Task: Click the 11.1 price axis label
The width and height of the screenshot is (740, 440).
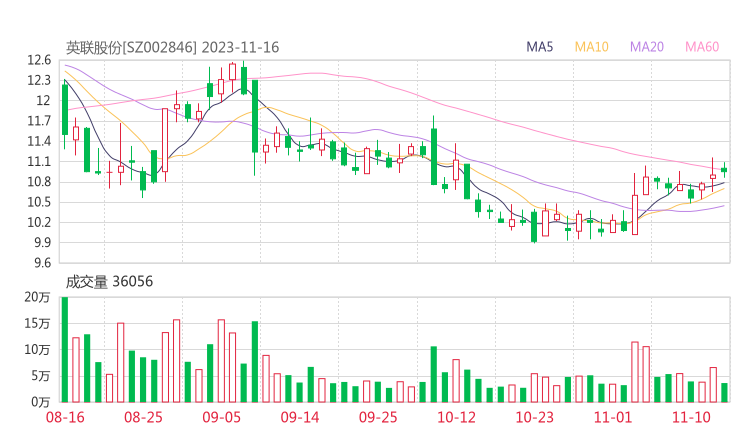Action: pyautogui.click(x=39, y=161)
